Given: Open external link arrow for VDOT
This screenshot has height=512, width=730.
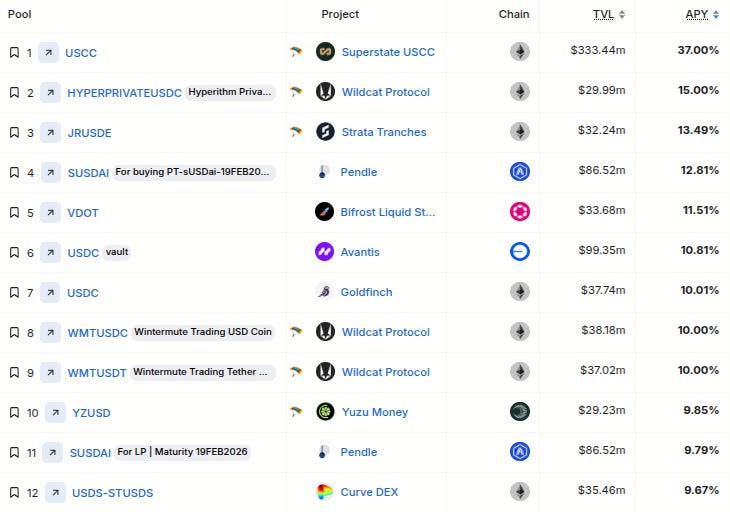Looking at the screenshot, I should coord(50,213).
